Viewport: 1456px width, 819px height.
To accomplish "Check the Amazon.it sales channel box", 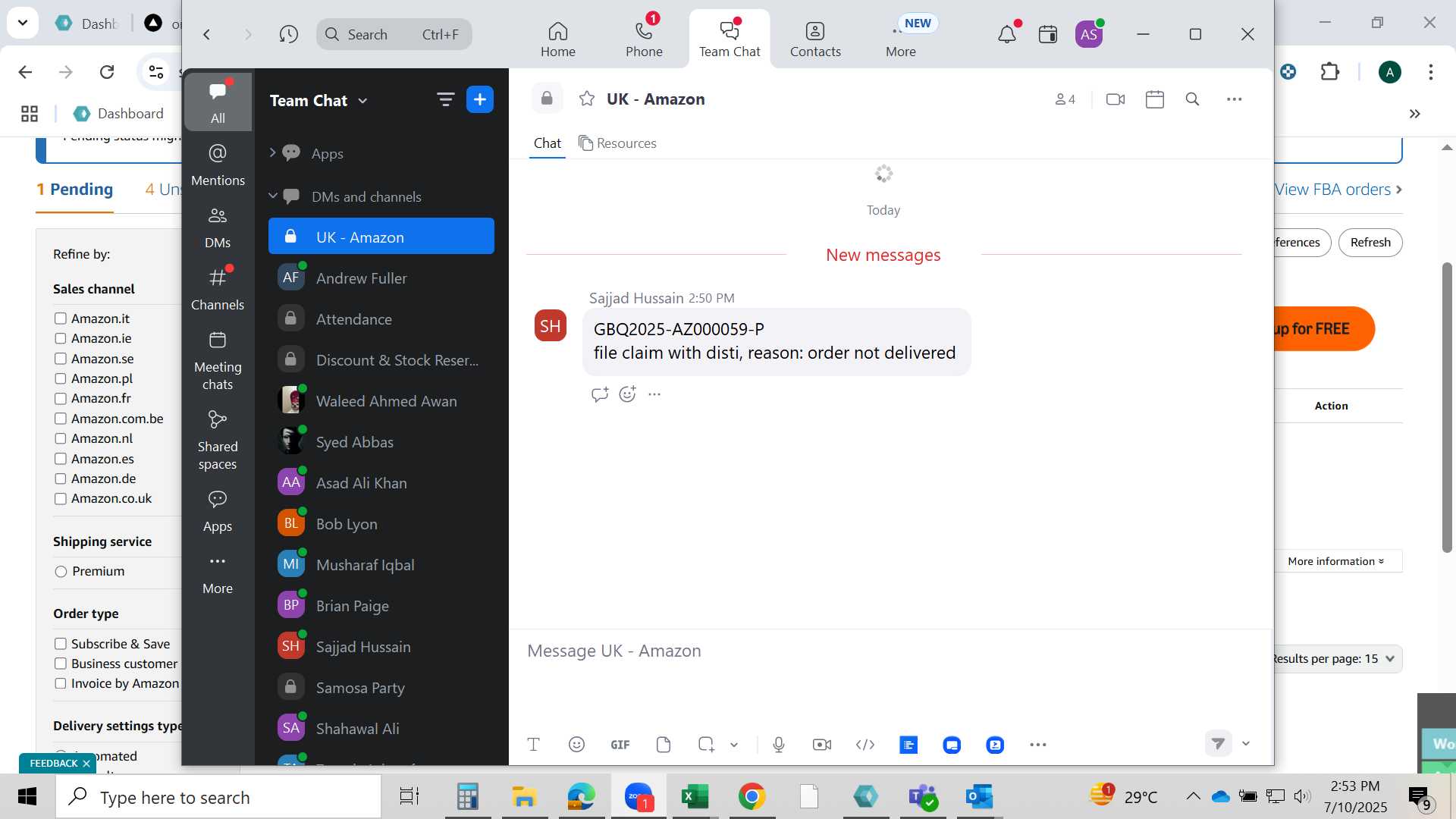I will (x=61, y=318).
